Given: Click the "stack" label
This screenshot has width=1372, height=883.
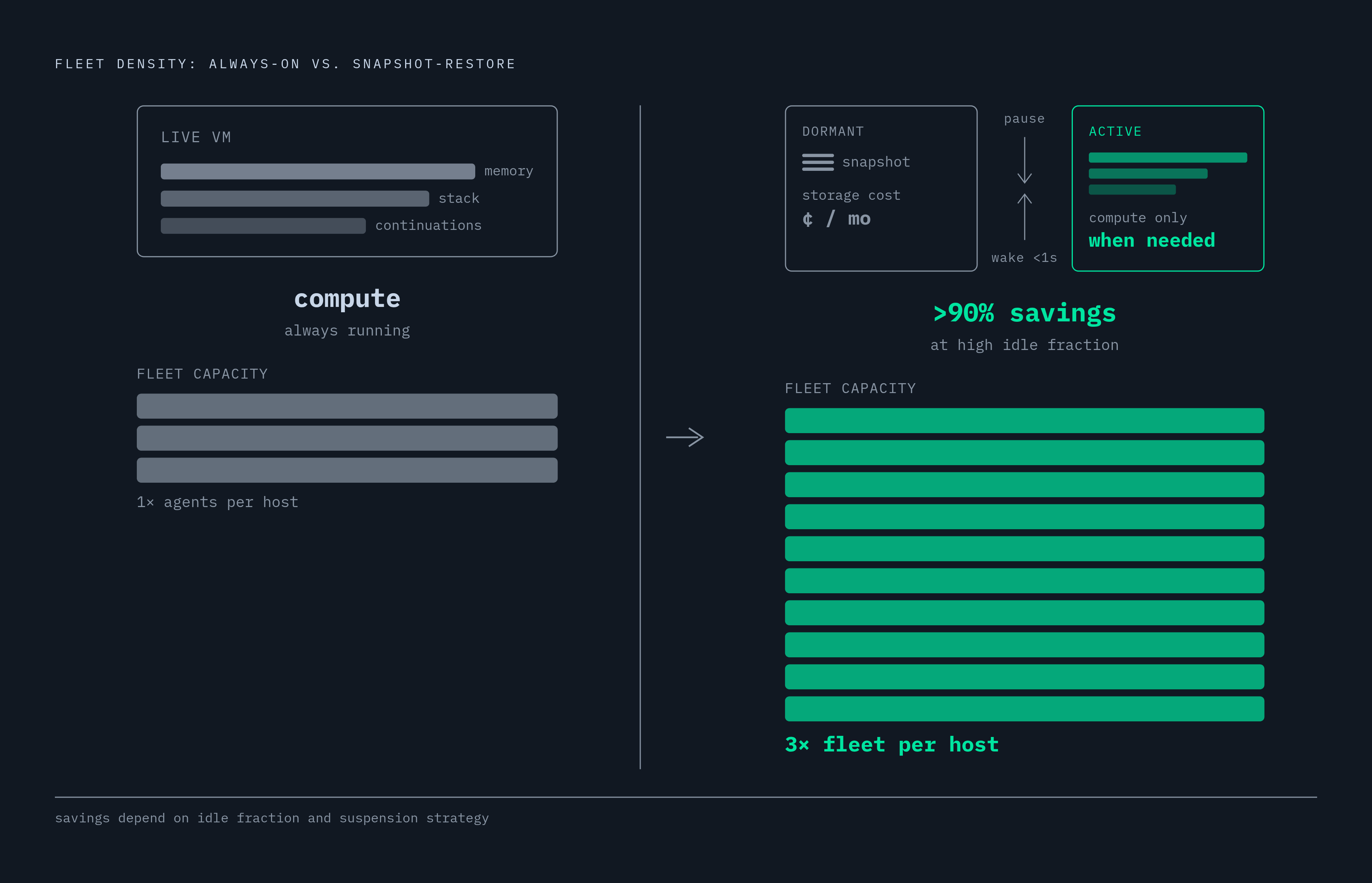Looking at the screenshot, I should tap(458, 198).
